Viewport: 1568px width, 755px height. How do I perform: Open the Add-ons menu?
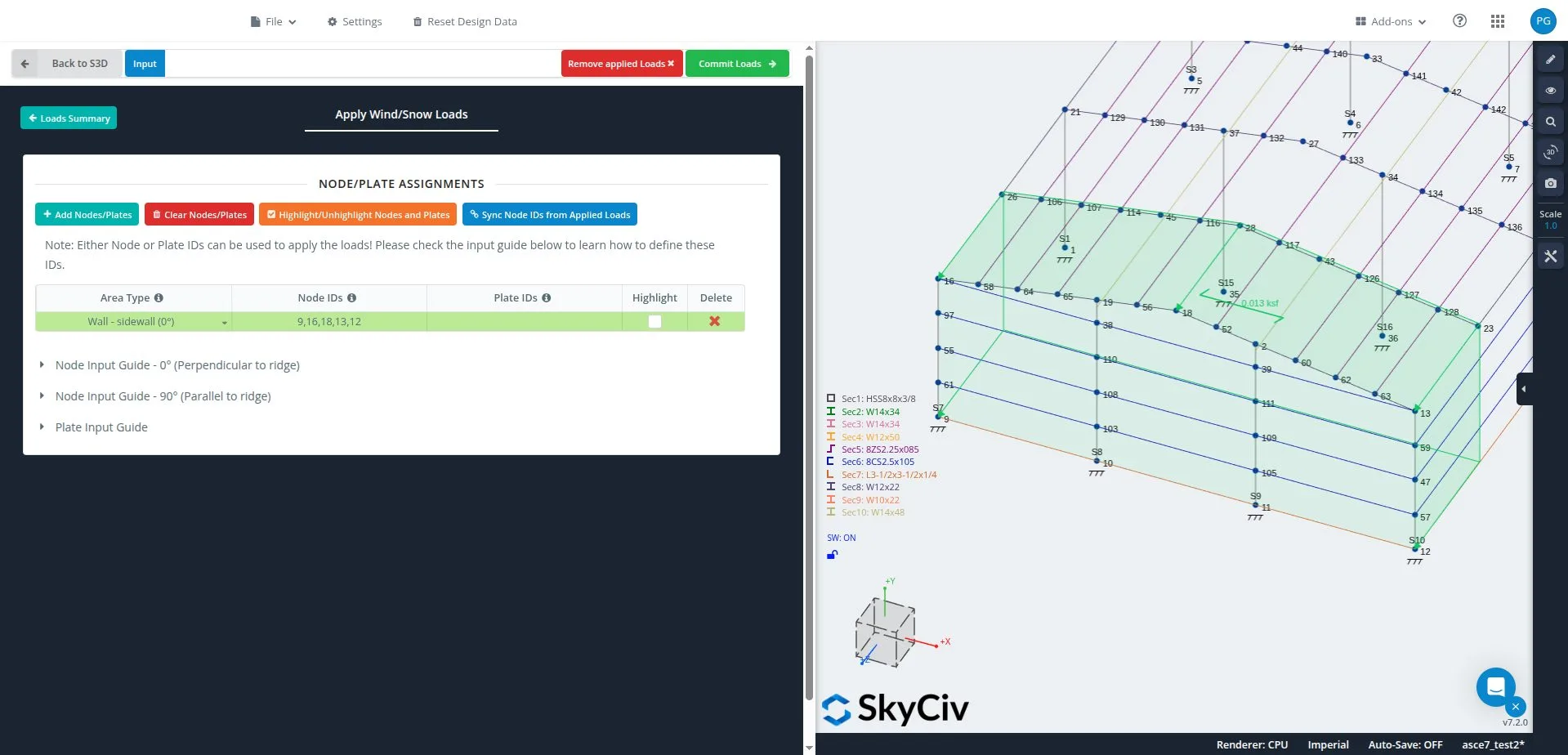(x=1391, y=22)
